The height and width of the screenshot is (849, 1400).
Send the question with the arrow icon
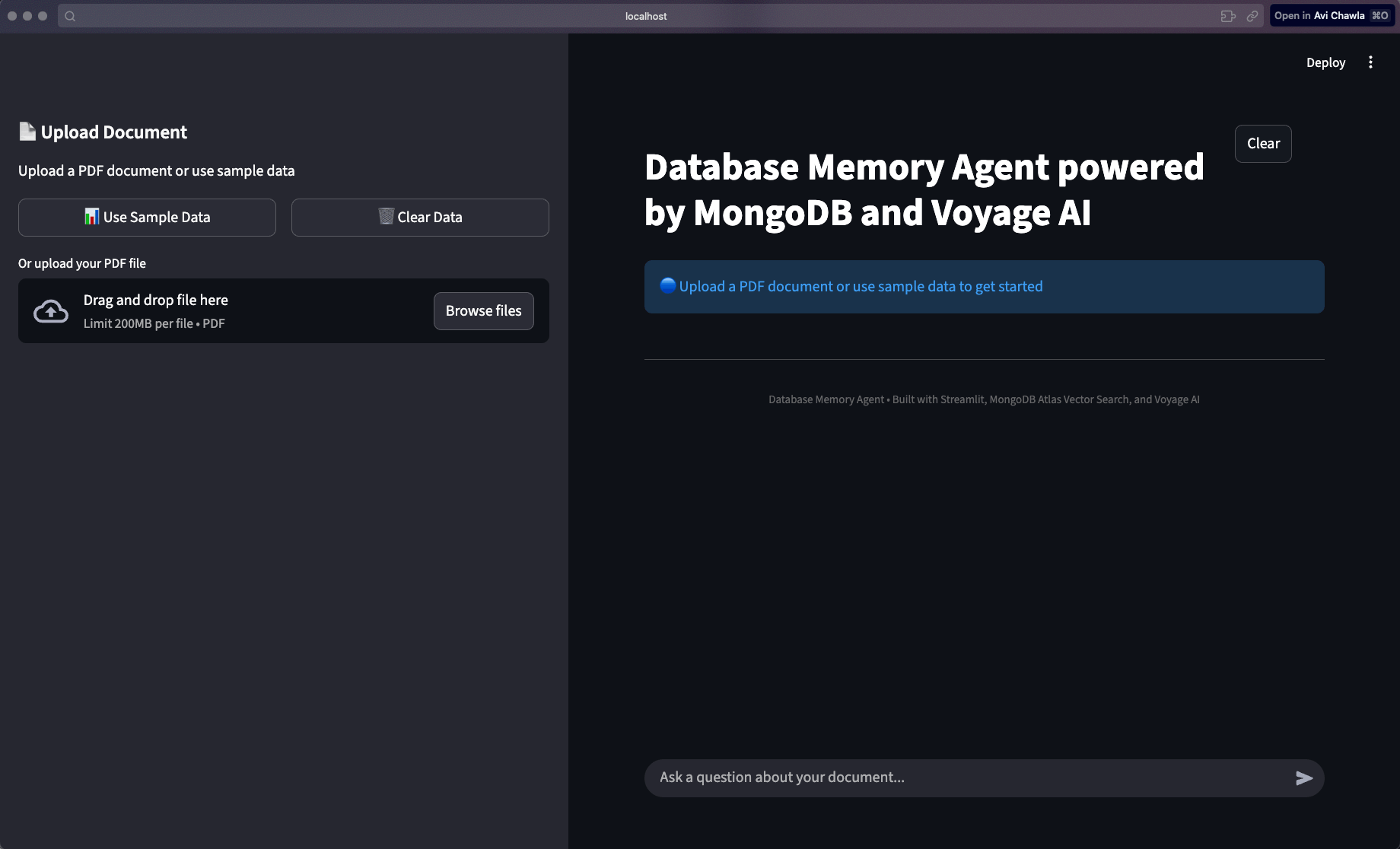pos(1304,777)
